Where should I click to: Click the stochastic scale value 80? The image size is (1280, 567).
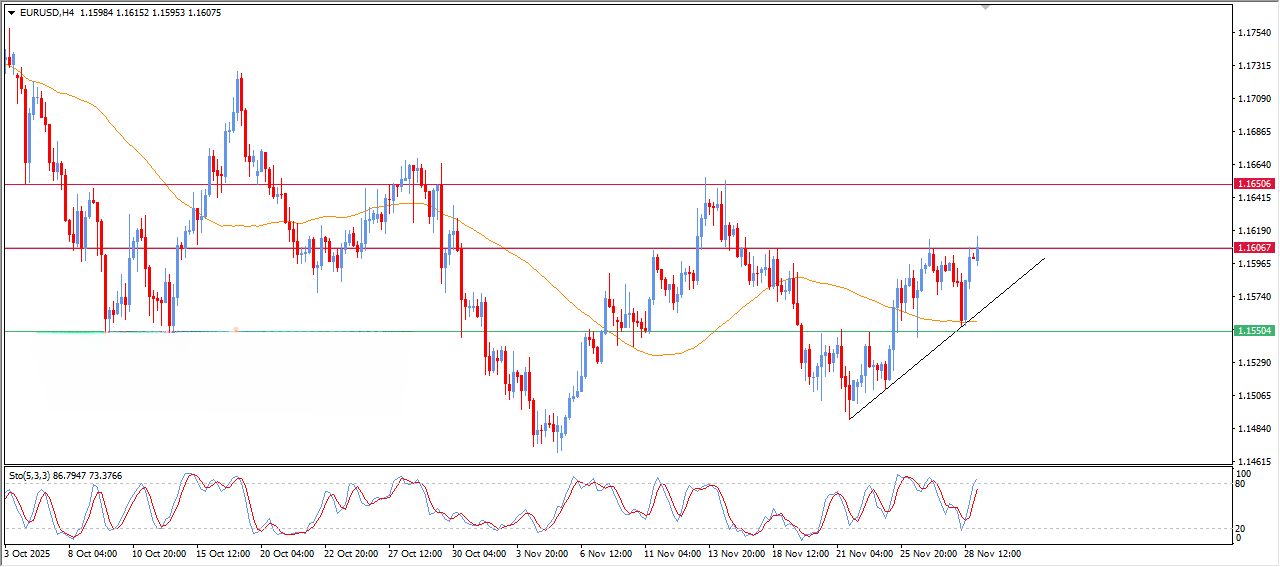(1242, 484)
